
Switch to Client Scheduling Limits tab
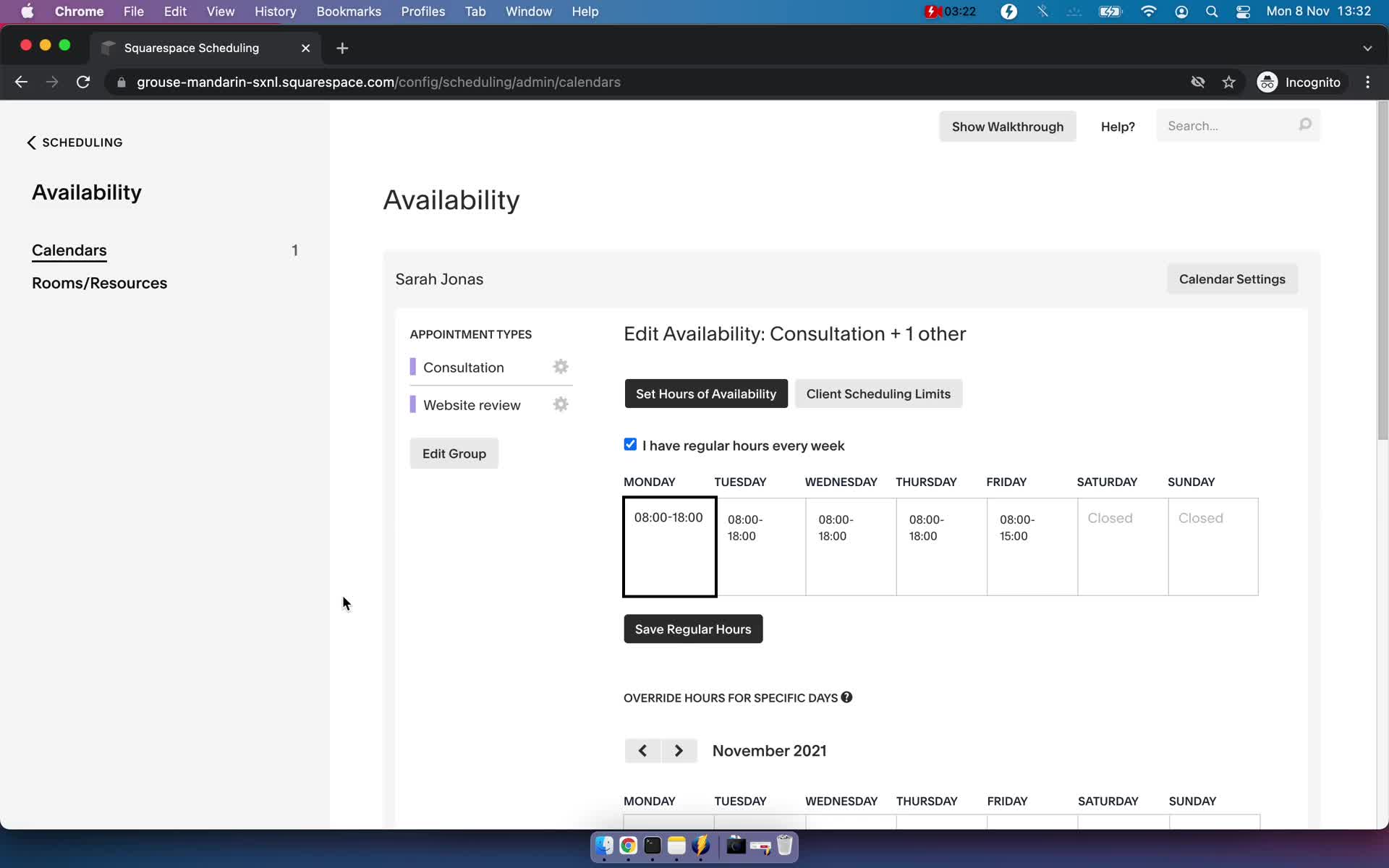tap(878, 393)
